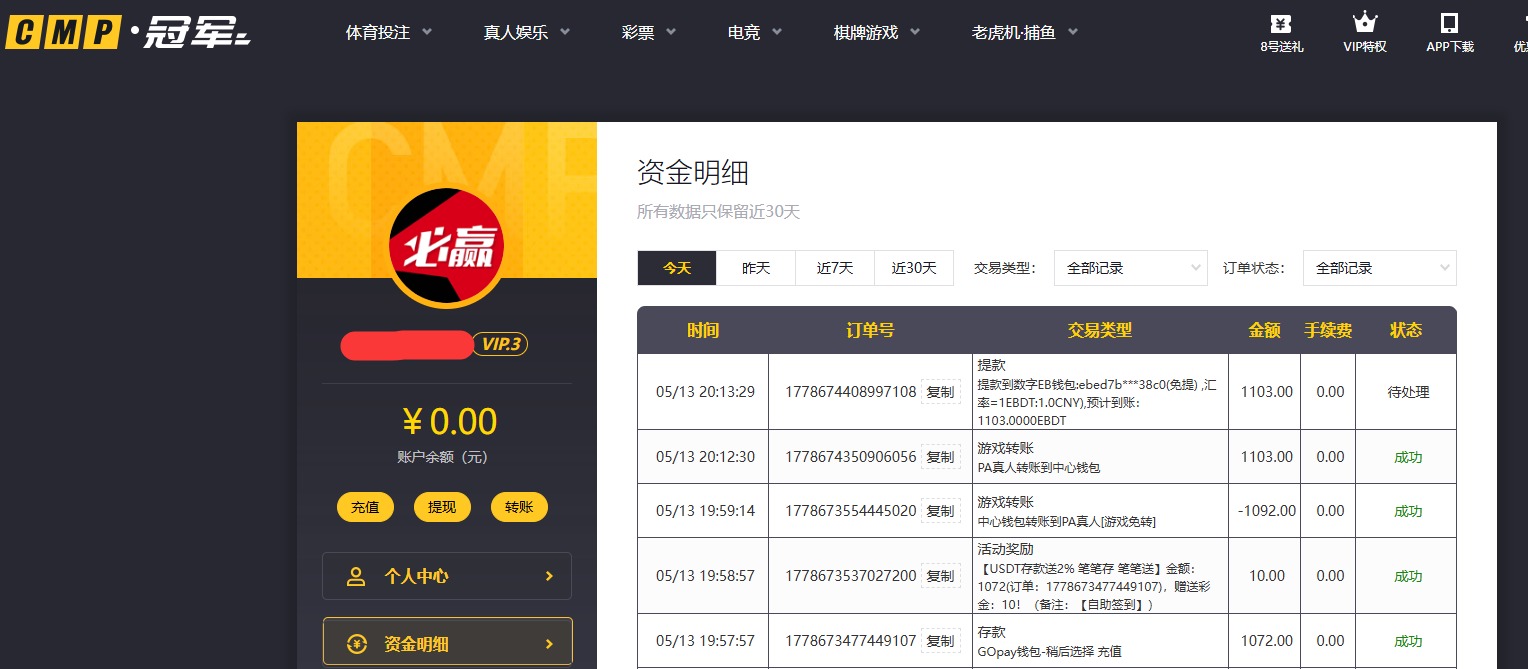Screen dimensions: 1528x669
Task: Click the ¥0.00 account balance
Action: click(x=448, y=422)
